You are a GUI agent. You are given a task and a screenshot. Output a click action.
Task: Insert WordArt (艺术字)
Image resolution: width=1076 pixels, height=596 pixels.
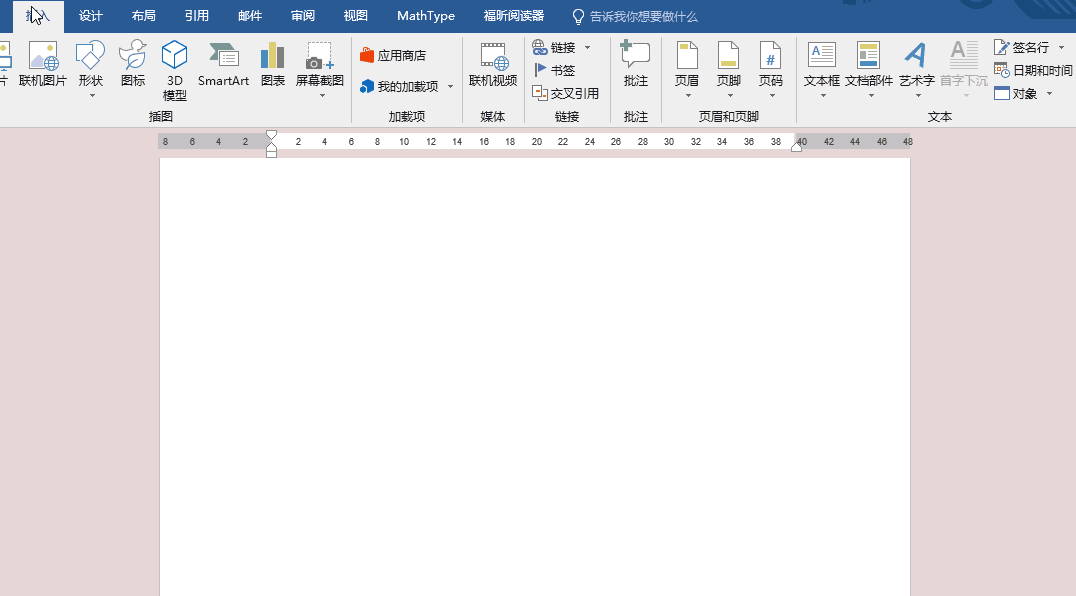pyautogui.click(x=917, y=64)
